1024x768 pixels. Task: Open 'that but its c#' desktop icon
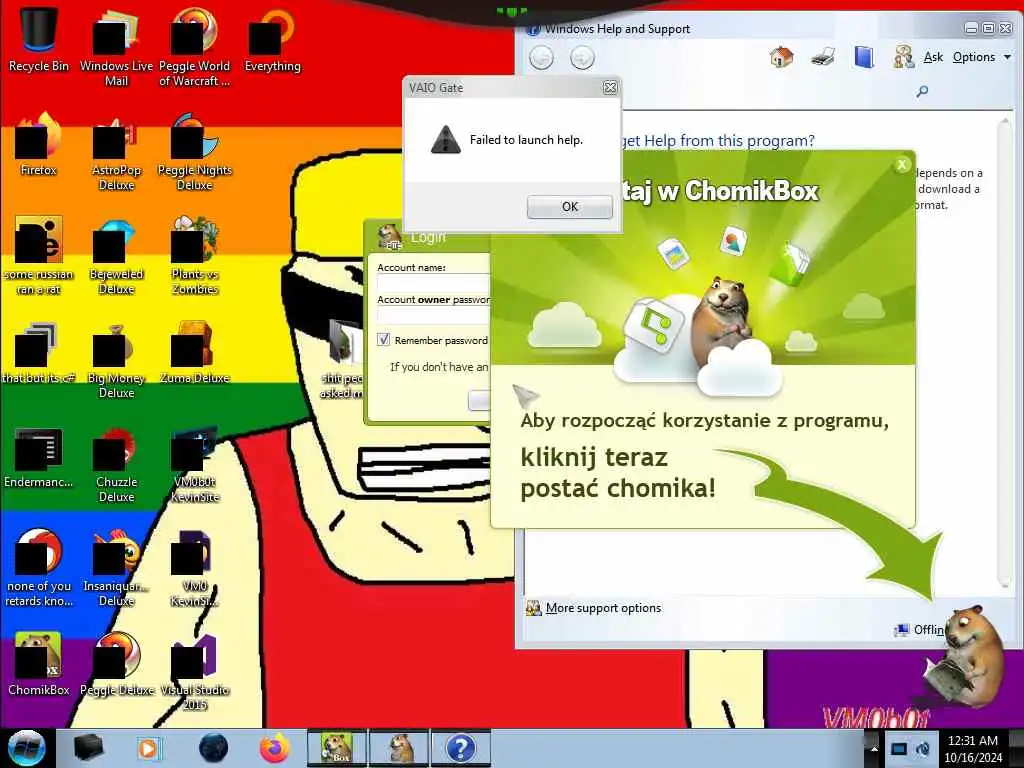pyautogui.click(x=39, y=353)
